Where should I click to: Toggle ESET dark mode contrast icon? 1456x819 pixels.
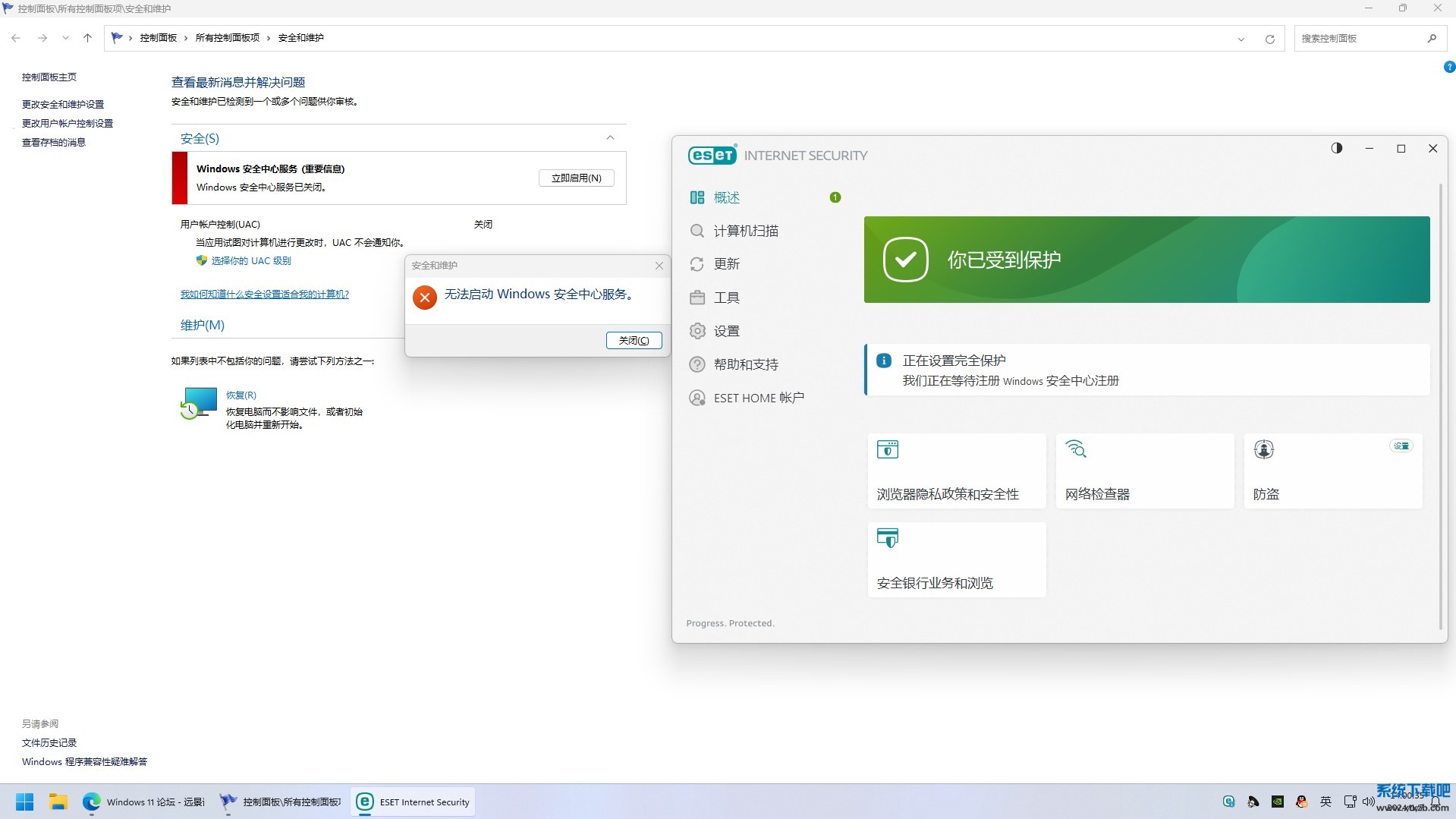point(1337,148)
